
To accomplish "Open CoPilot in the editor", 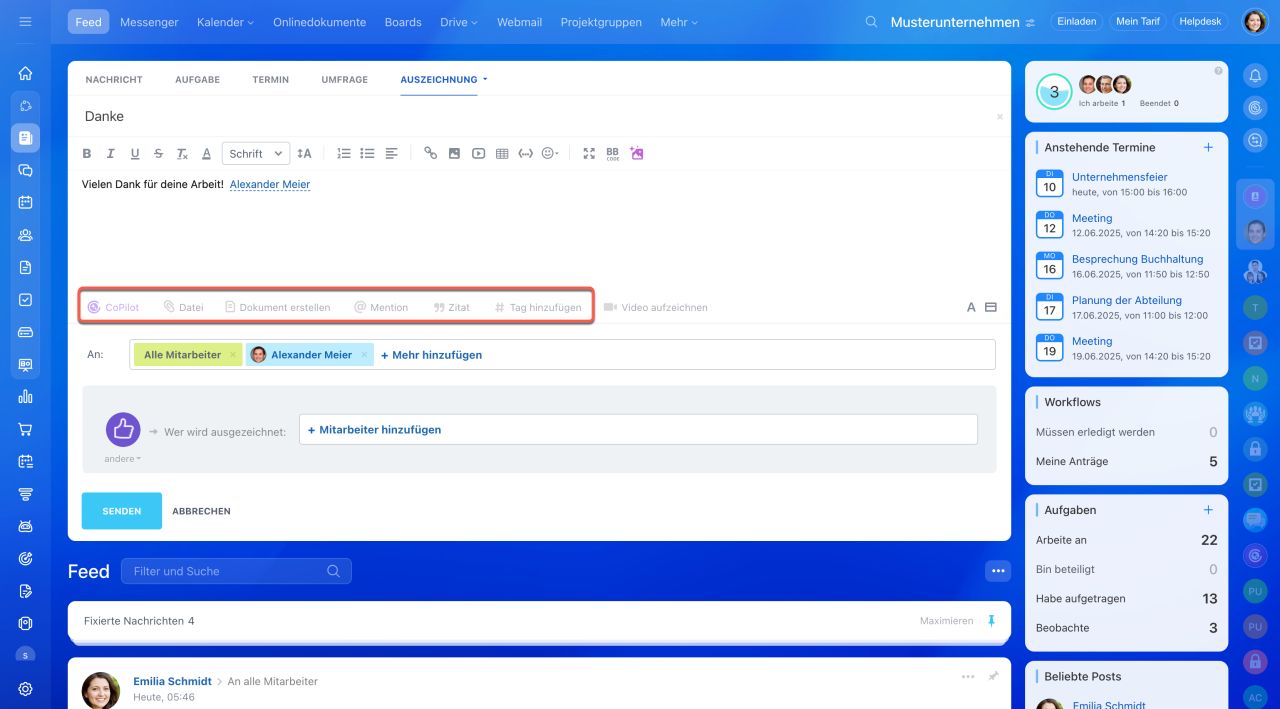I will pyautogui.click(x=113, y=307).
